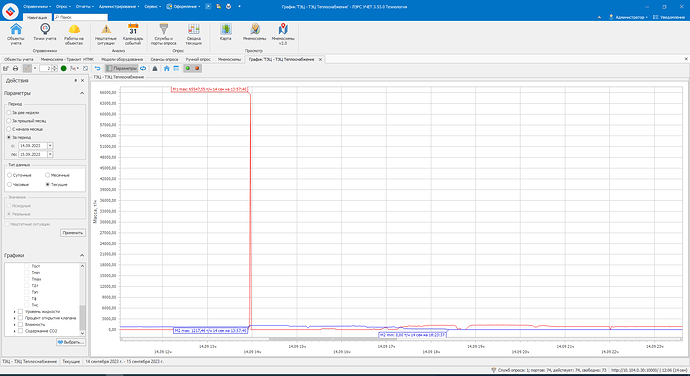Viewport: 690px width, 376px height.
Task: Toggle the Параметры toolbar button
Action: (121, 68)
